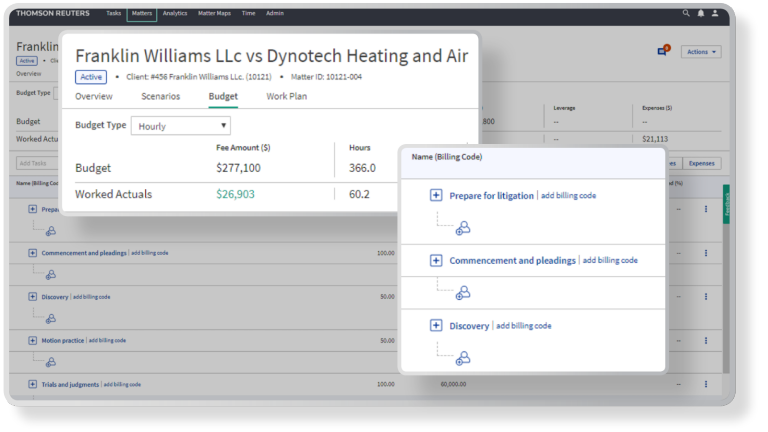Image resolution: width=768 pixels, height=432 pixels.
Task: Add assignee under Prepare for litigation
Action: (x=462, y=229)
